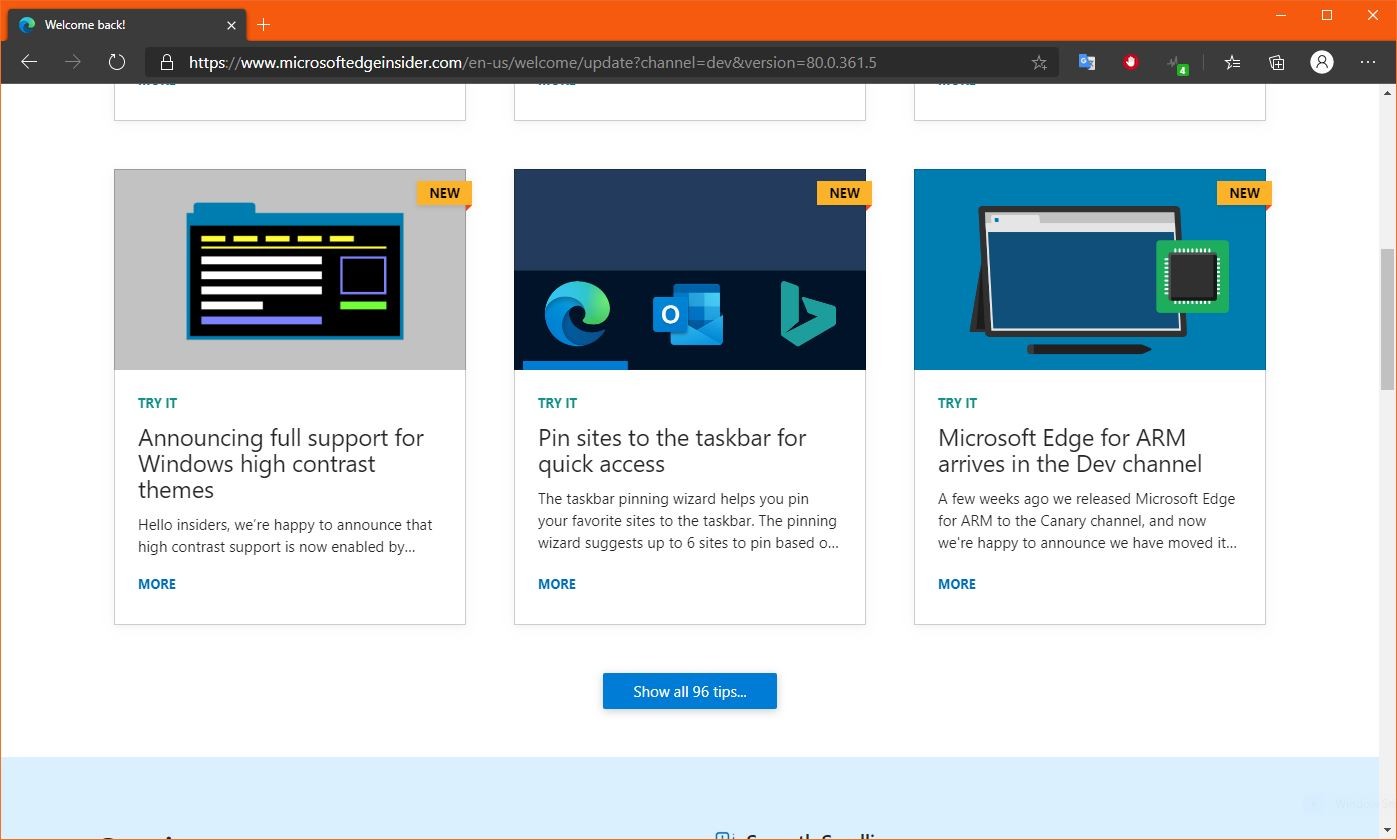Open MORE link for high contrast themes
Screen dimensions: 1397x840
157,584
